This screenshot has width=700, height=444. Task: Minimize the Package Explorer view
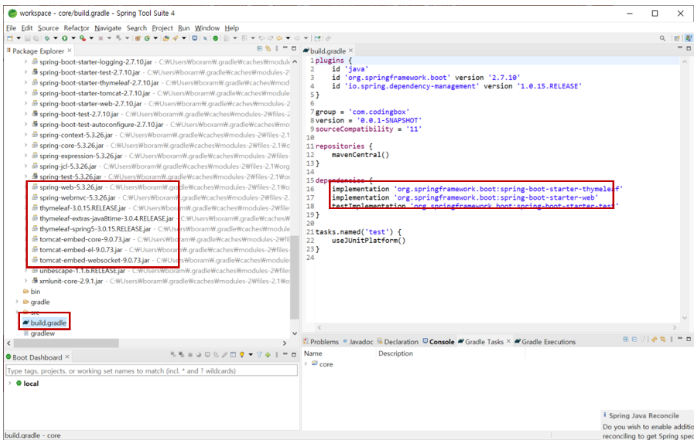pos(285,48)
